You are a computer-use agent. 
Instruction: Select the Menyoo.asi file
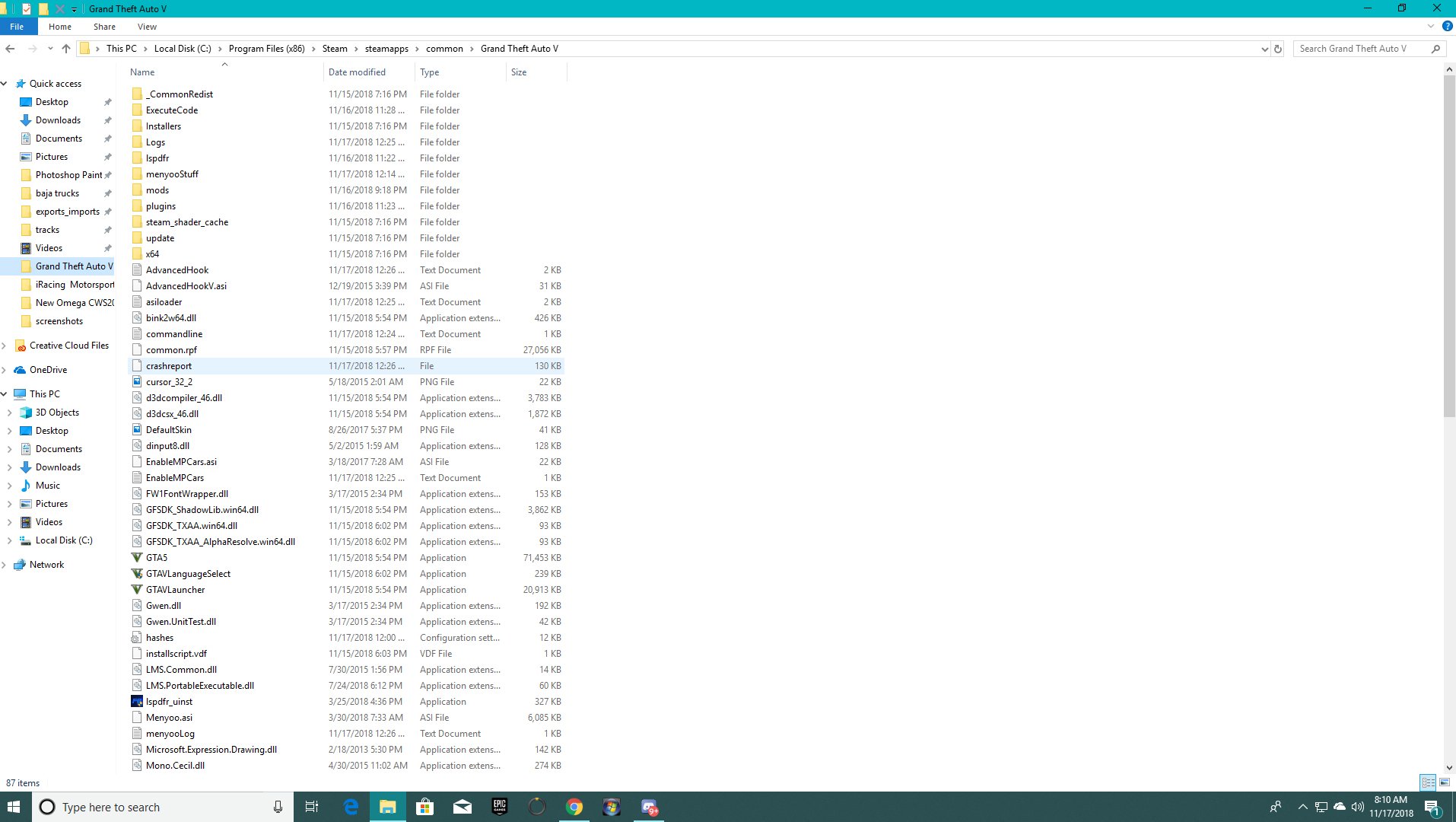[x=346, y=718]
